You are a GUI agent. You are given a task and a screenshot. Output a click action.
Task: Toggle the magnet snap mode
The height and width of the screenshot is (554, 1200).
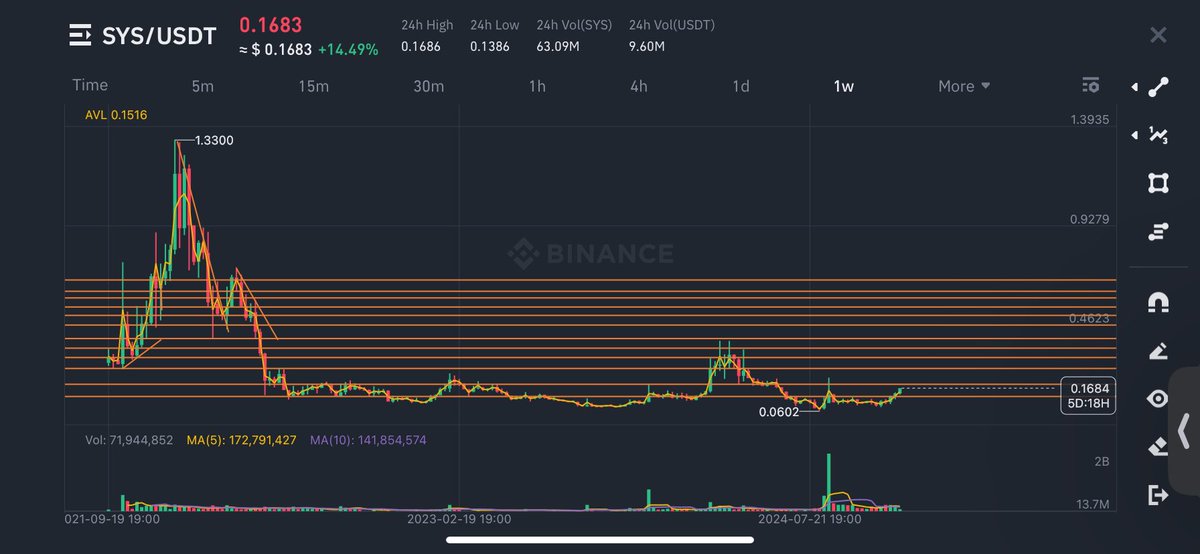(x=1158, y=301)
